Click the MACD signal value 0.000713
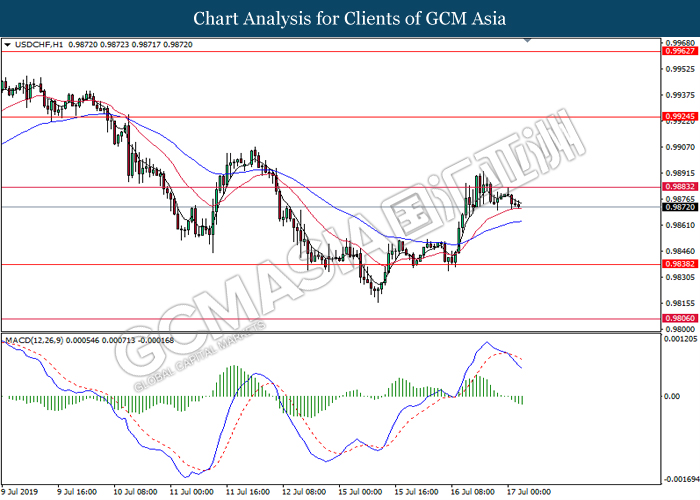The height and width of the screenshot is (500, 700). [x=118, y=341]
